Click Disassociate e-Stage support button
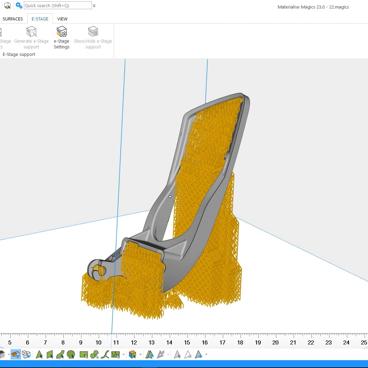368x368 pixels. point(93,38)
